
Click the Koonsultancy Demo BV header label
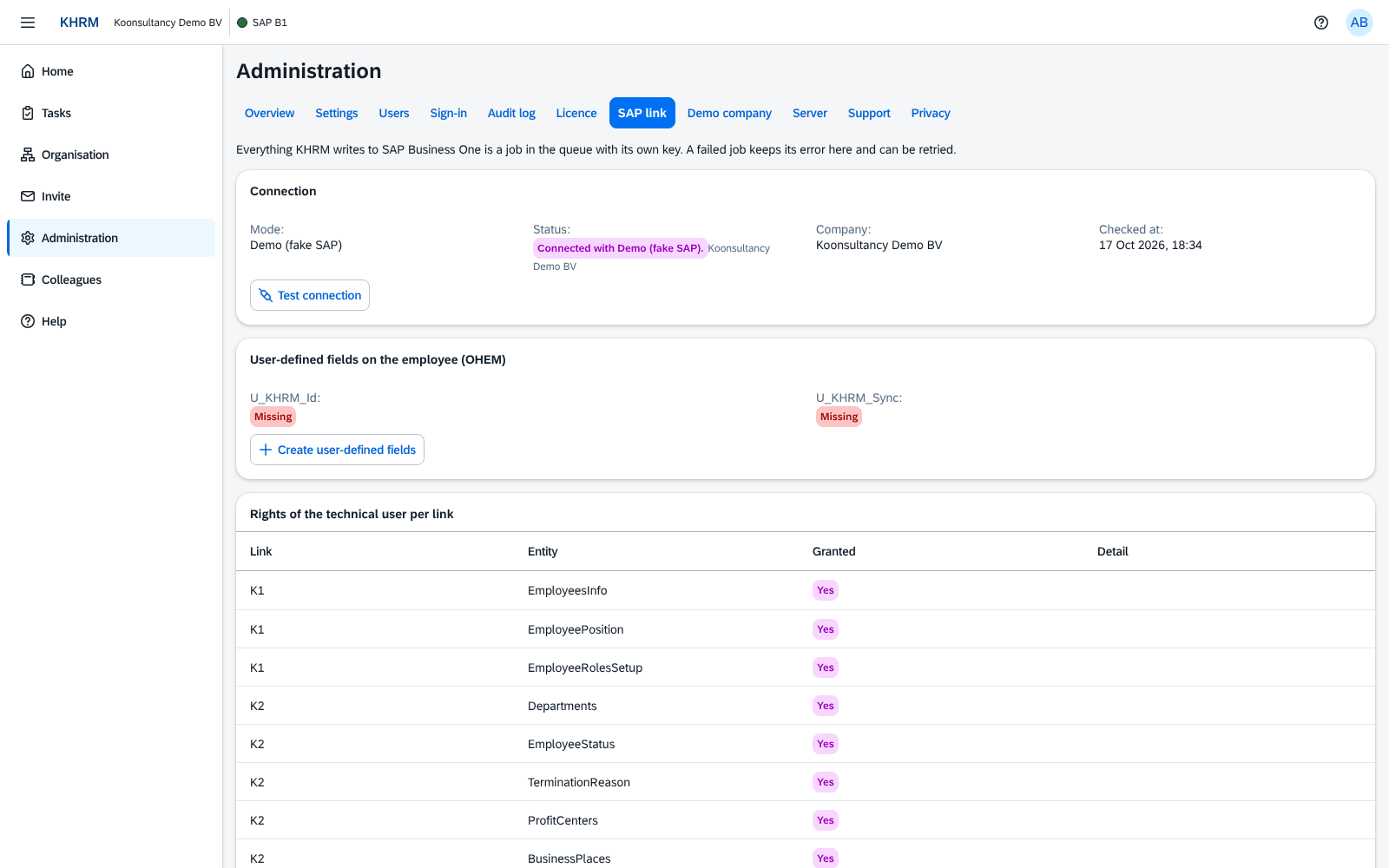[x=168, y=23]
